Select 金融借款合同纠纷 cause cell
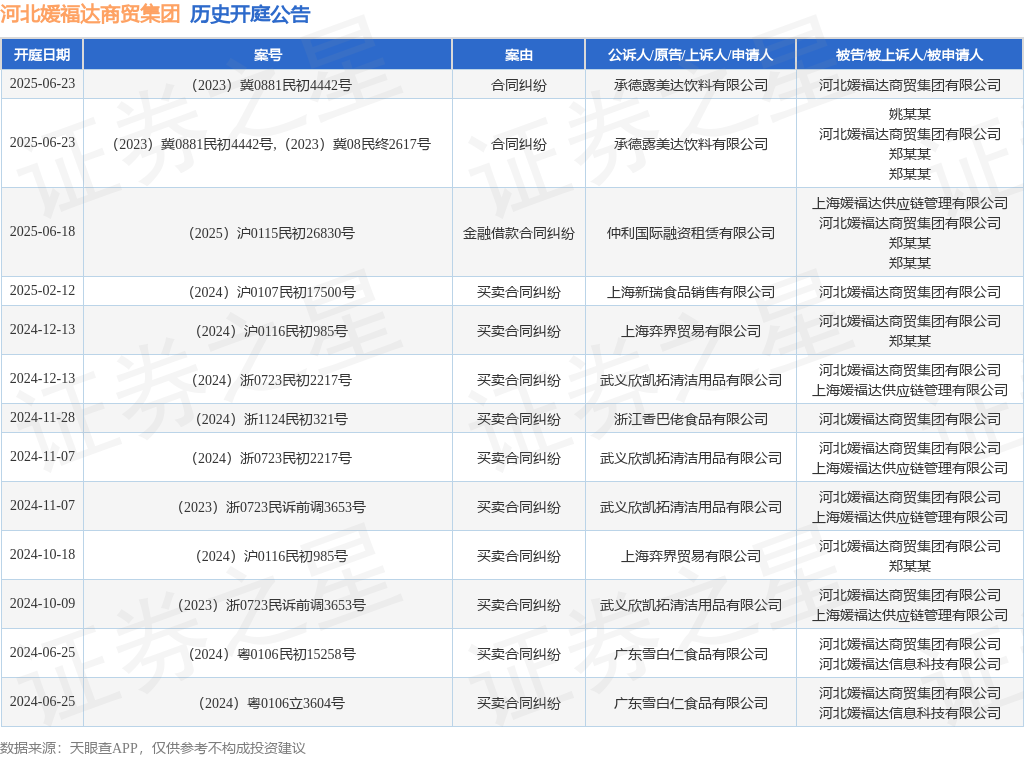 coord(519,233)
